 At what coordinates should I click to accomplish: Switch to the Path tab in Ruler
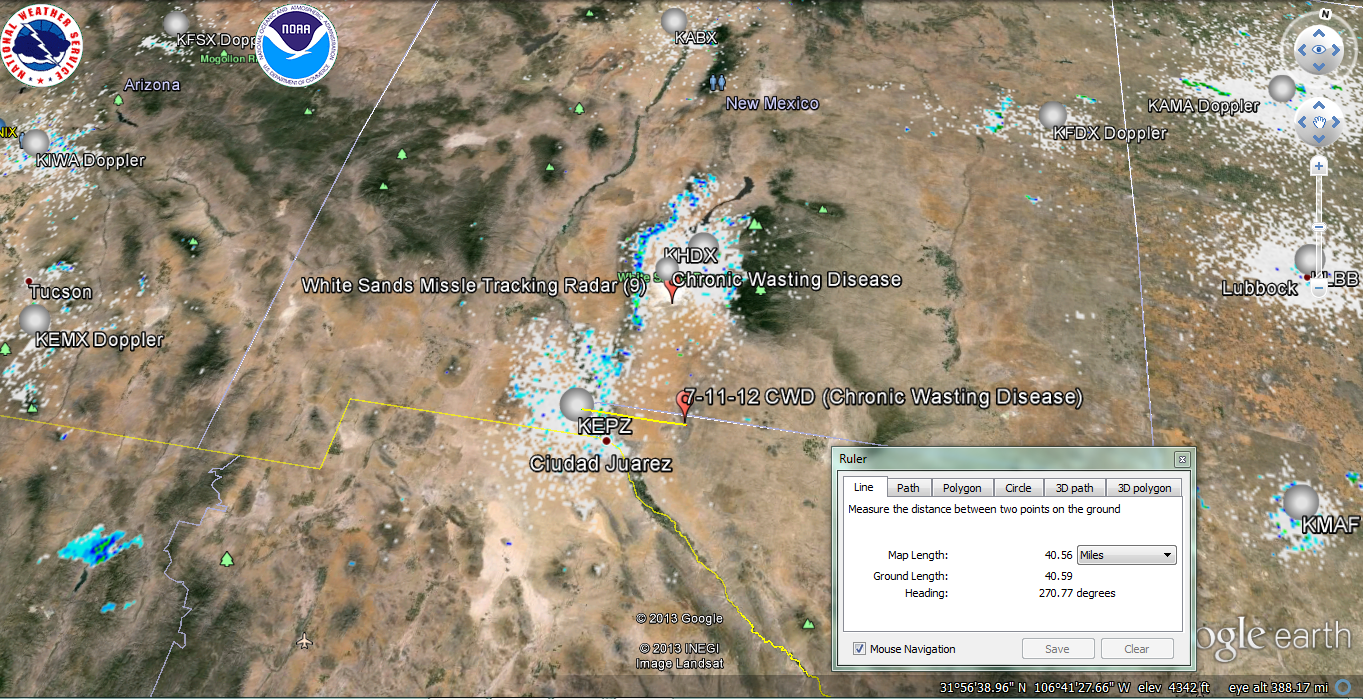tap(908, 488)
